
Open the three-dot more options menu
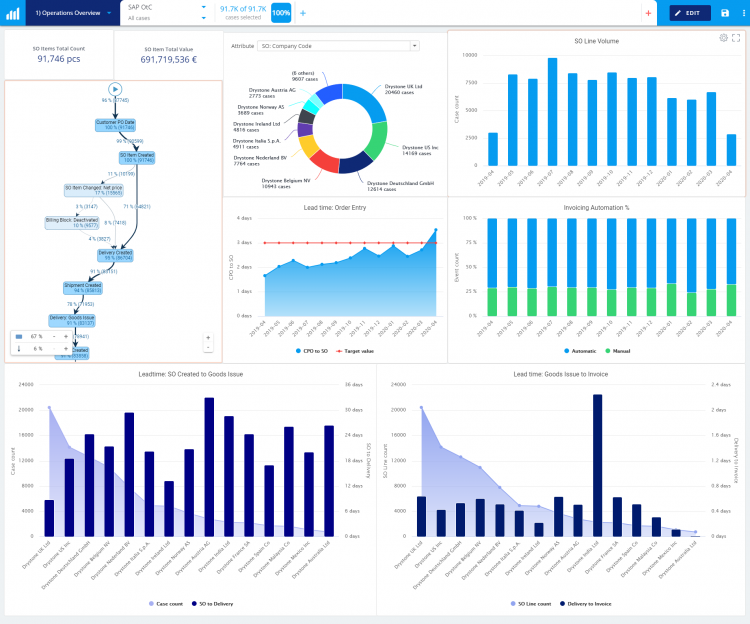tap(743, 13)
